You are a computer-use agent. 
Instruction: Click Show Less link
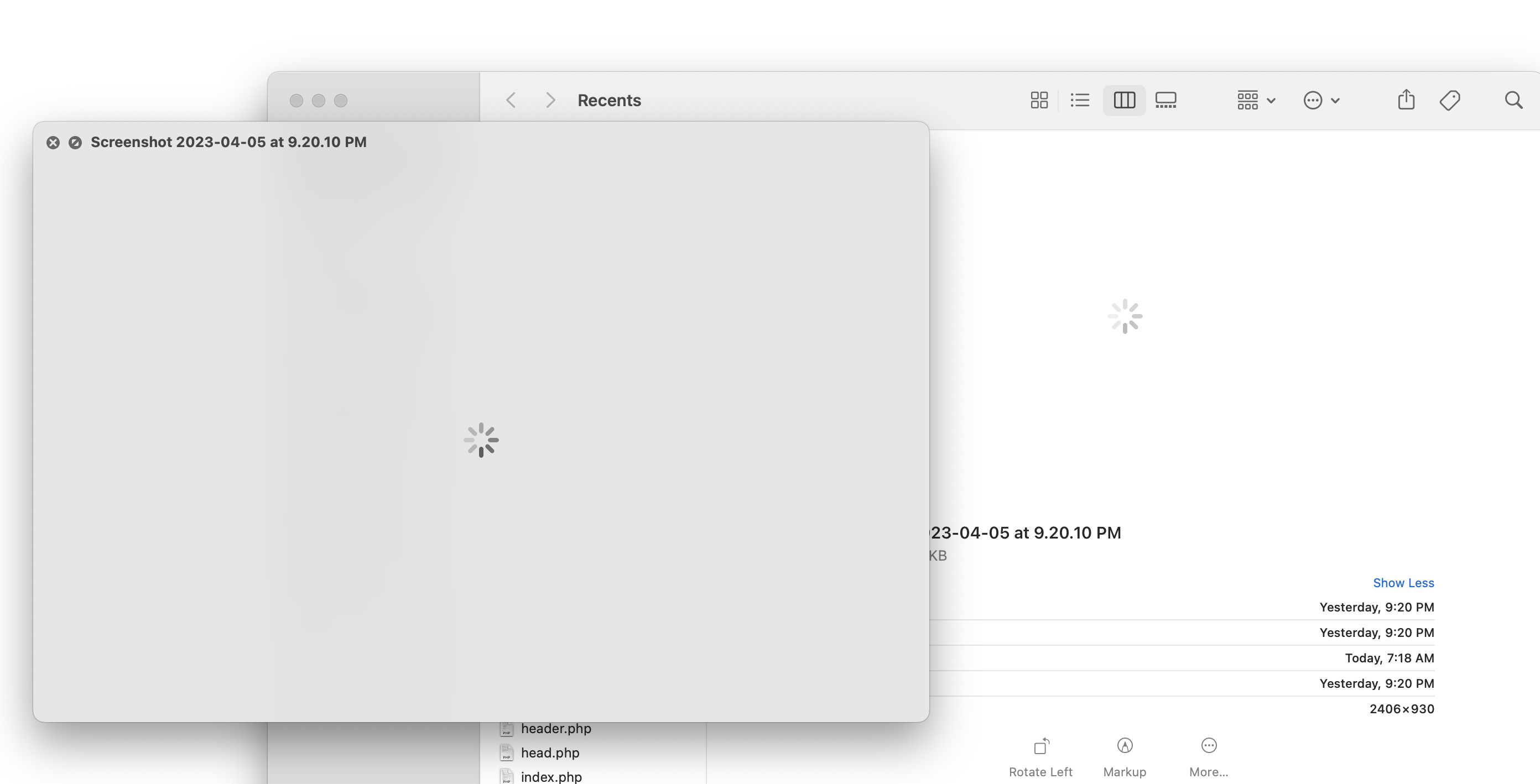click(x=1403, y=583)
